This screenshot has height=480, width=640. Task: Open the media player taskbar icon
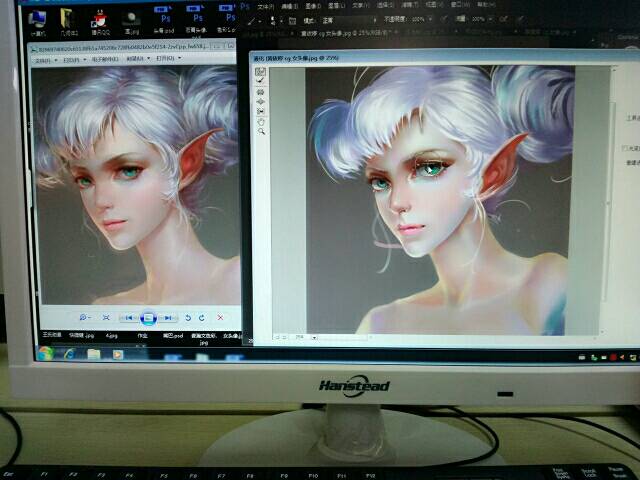pos(118,355)
